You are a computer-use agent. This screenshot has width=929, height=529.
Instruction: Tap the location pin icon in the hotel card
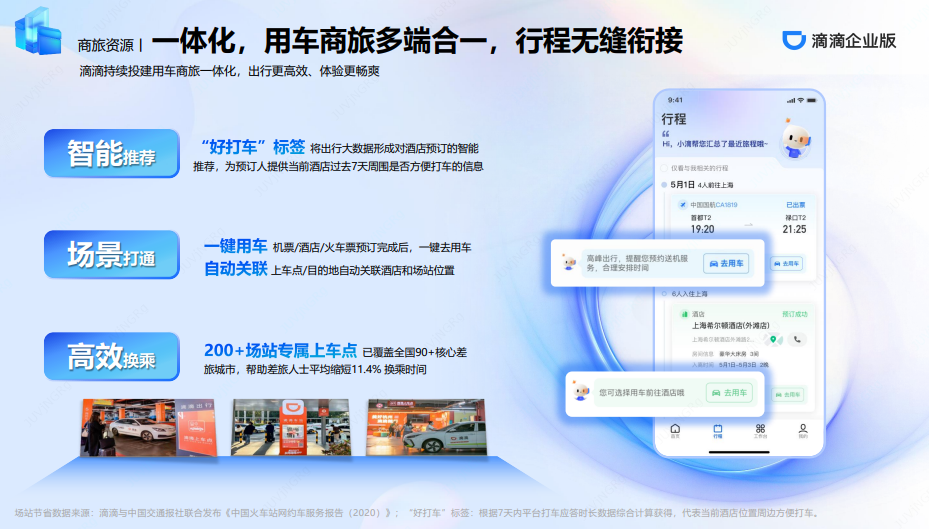772,339
